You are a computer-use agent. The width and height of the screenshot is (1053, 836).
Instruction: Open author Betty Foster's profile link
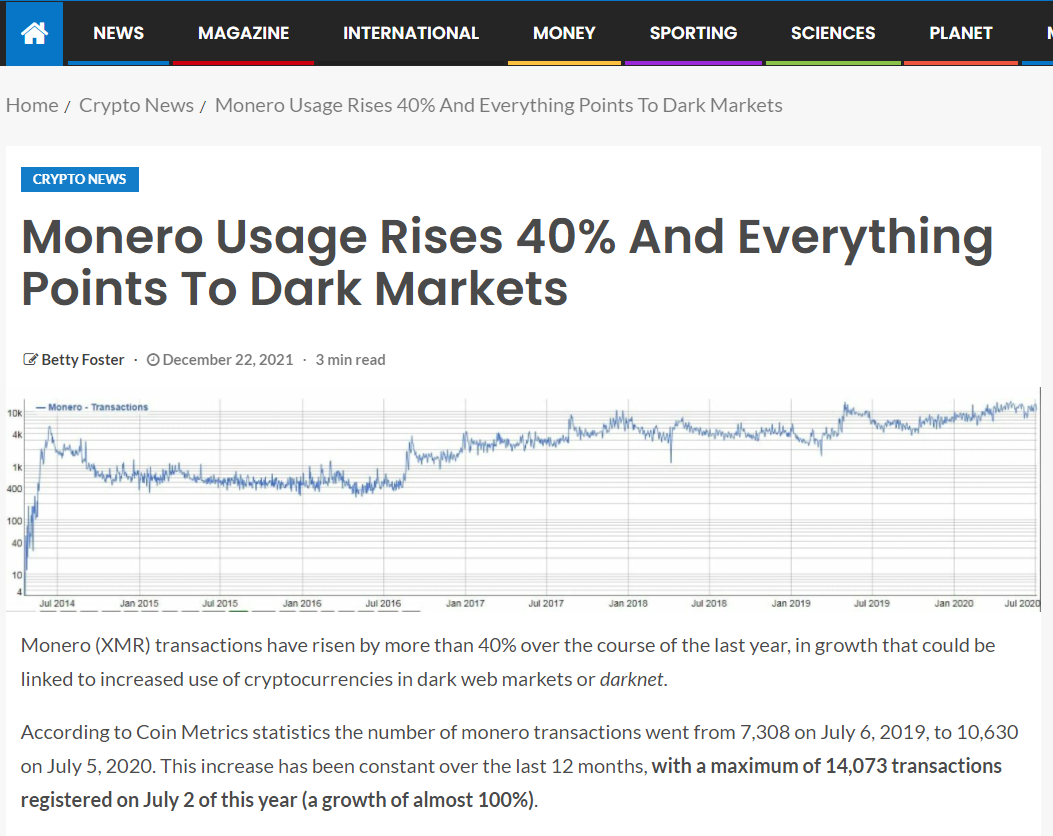click(x=83, y=360)
